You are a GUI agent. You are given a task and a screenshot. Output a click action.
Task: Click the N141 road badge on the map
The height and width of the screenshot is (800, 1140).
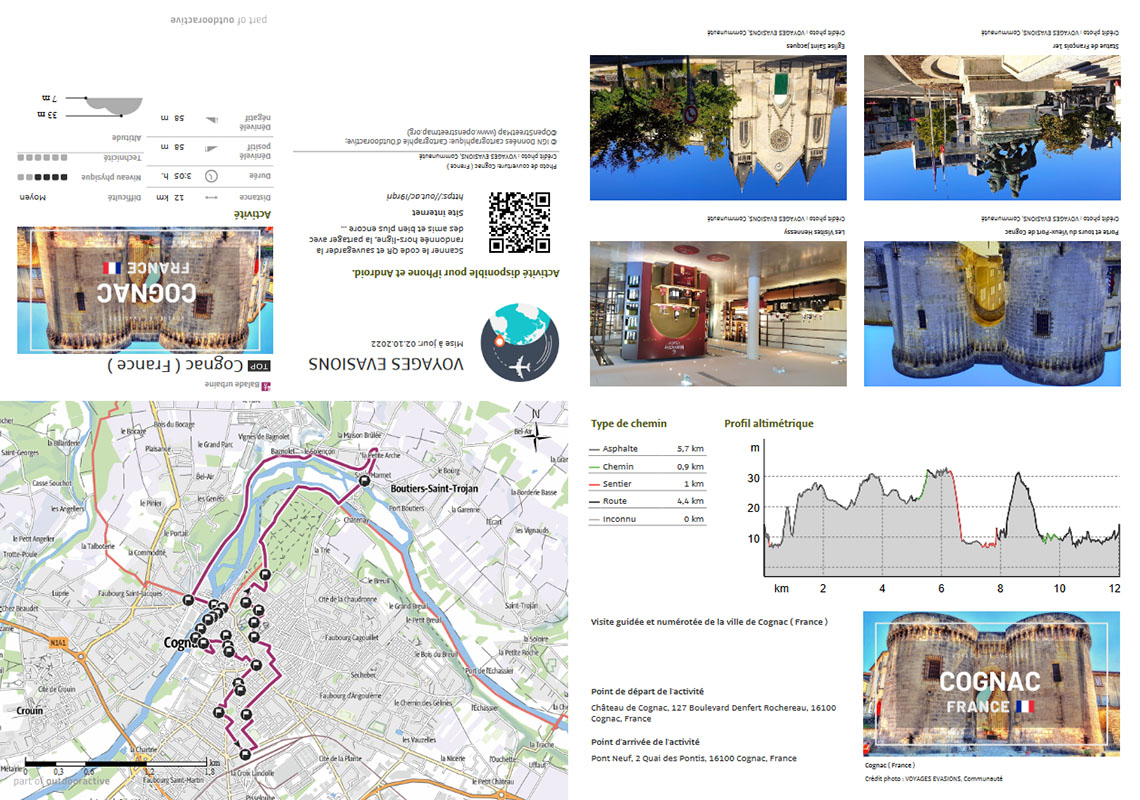(58, 642)
